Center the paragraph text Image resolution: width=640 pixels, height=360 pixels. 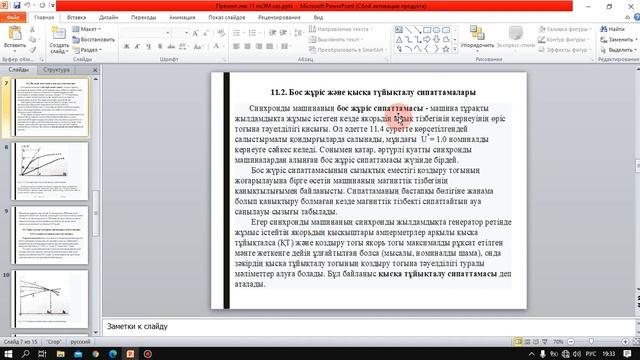pos(247,47)
